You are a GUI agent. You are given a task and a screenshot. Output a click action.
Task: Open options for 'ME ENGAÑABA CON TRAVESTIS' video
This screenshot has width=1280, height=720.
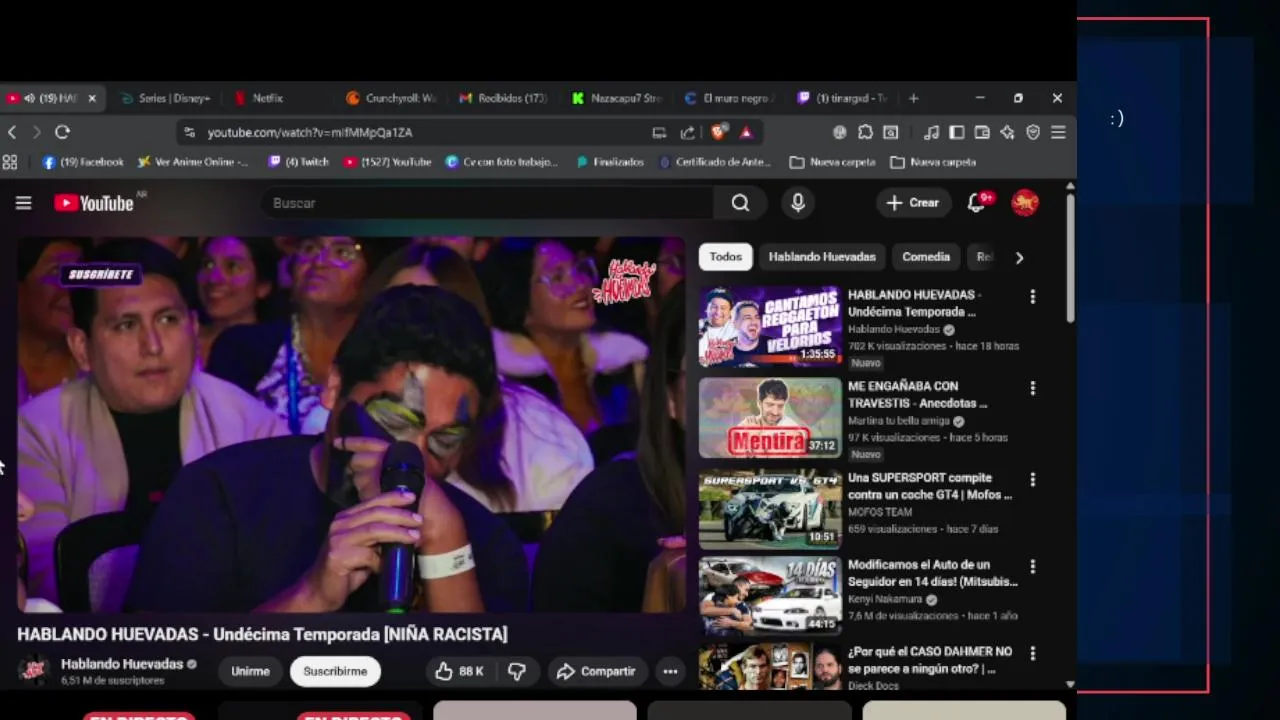click(x=1033, y=388)
